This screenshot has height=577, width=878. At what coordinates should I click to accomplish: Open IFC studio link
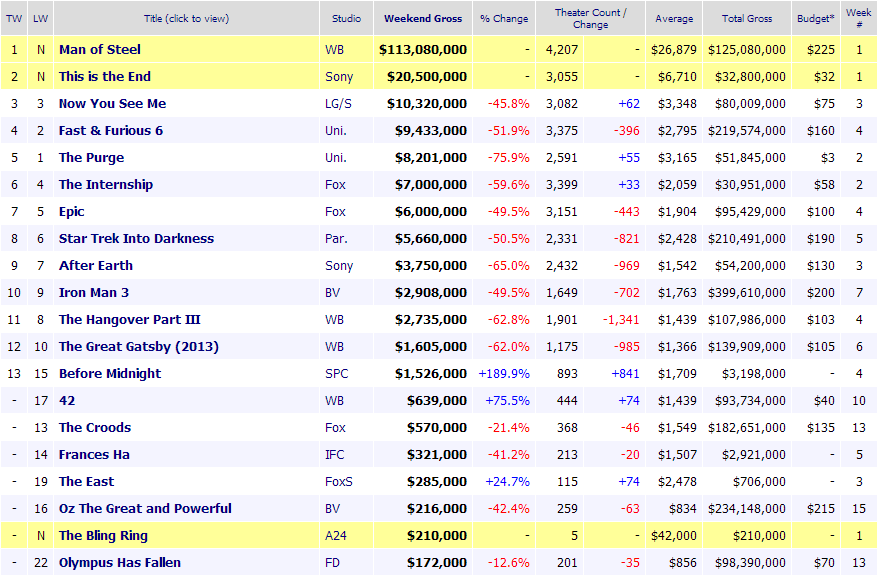click(x=334, y=455)
